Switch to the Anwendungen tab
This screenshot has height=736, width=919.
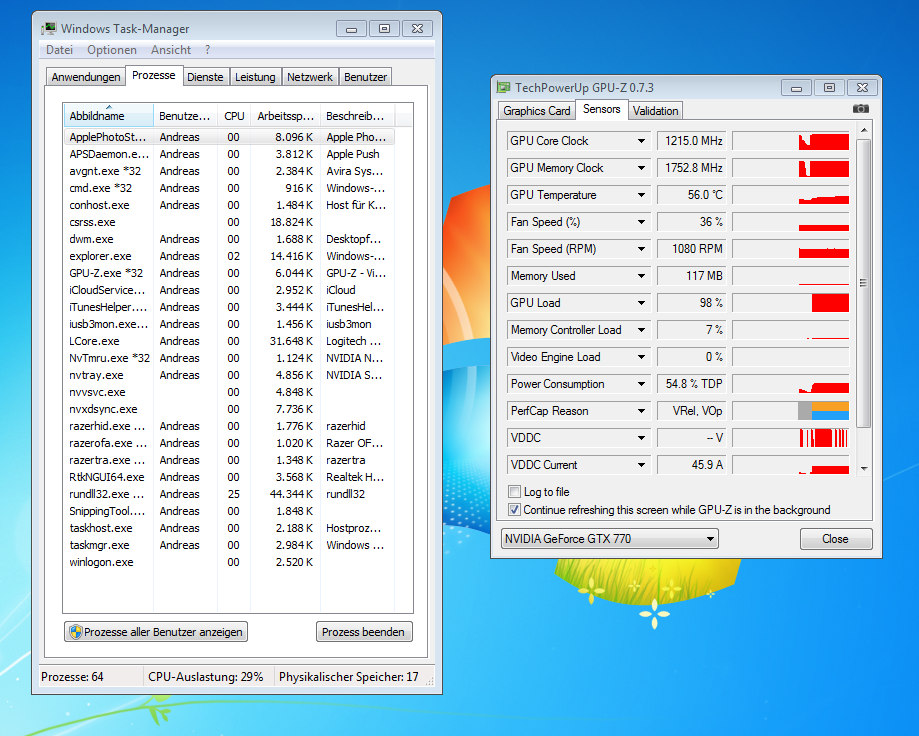tap(86, 77)
